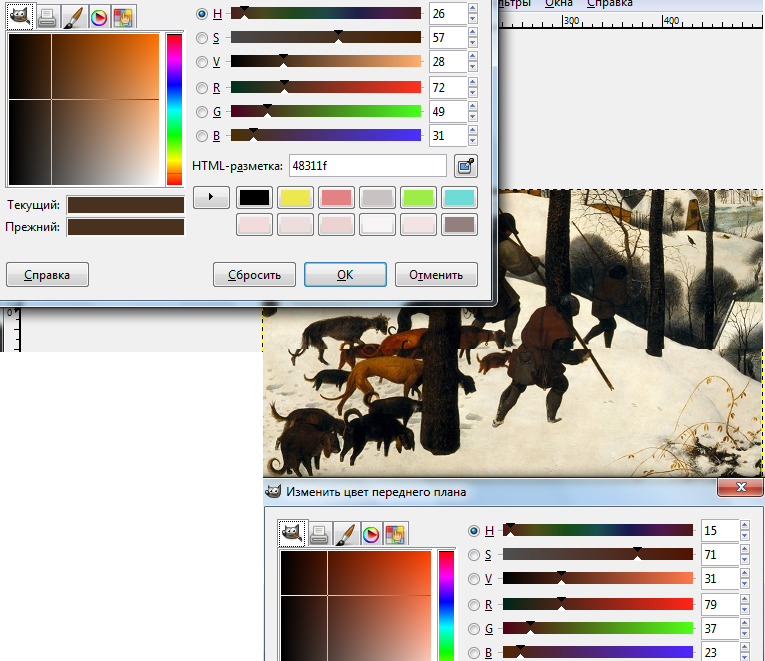The image size is (765, 661).
Task: Click the S value spinner arrows showing 57
Action: [472, 38]
